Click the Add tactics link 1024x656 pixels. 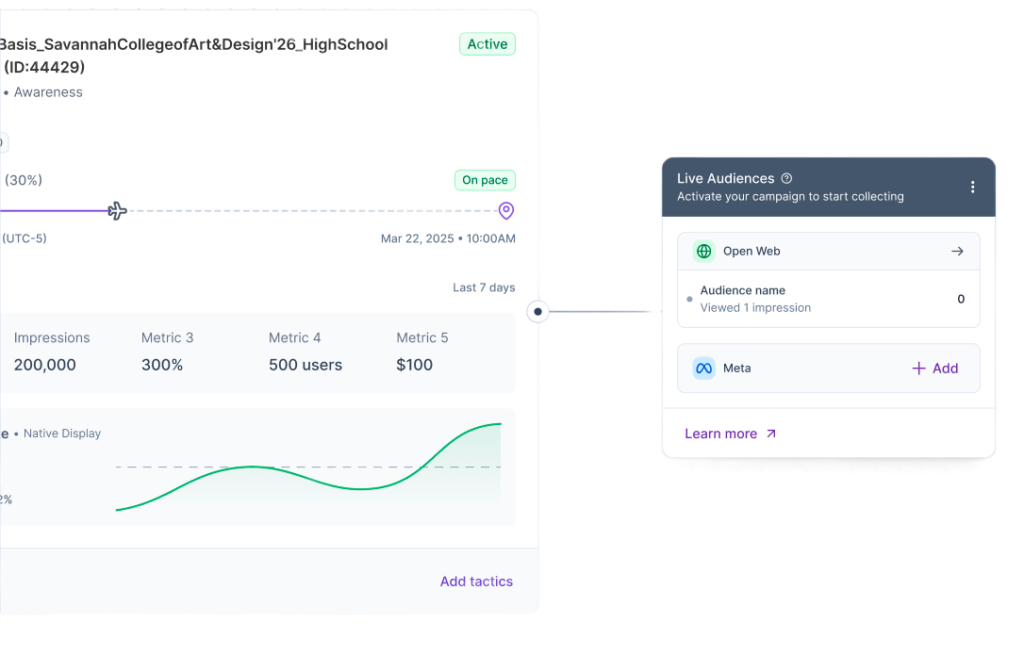point(476,582)
